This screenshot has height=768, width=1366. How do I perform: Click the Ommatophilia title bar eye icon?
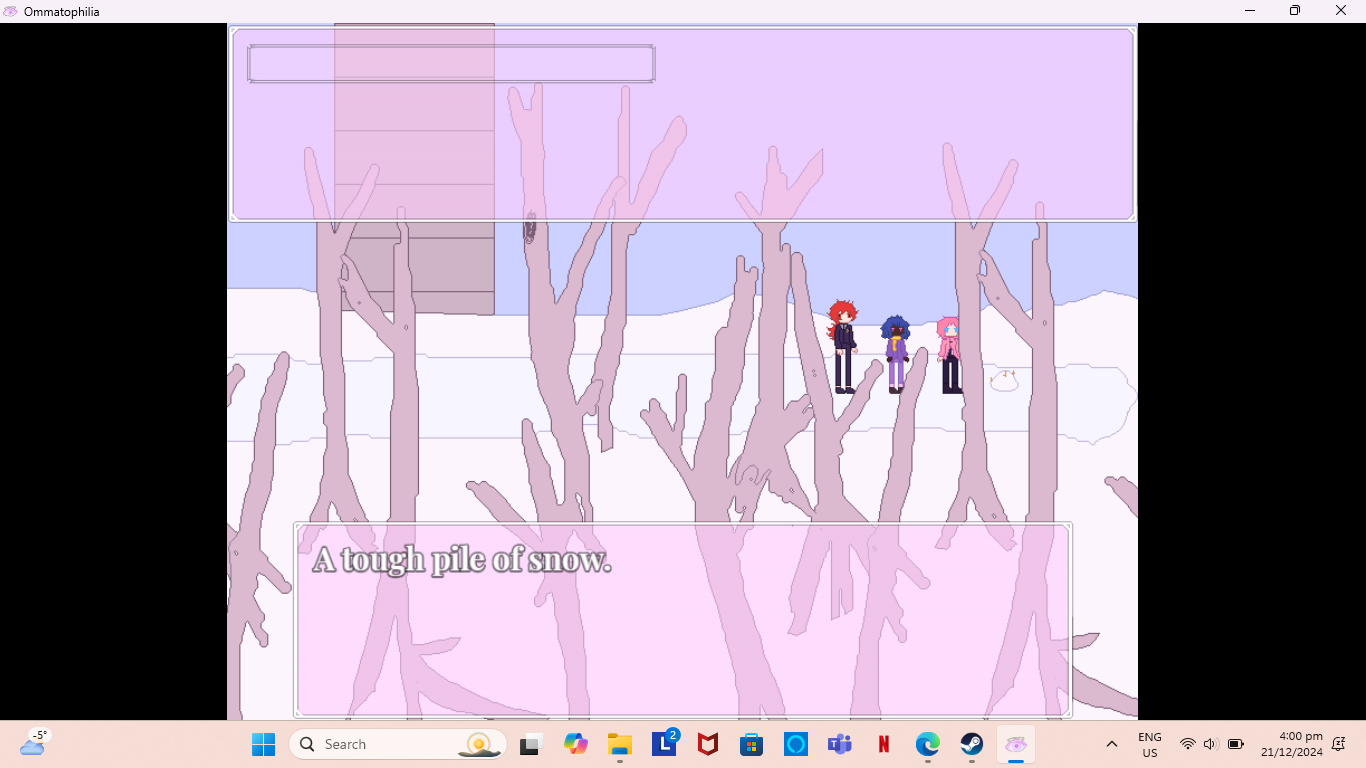click(11, 11)
